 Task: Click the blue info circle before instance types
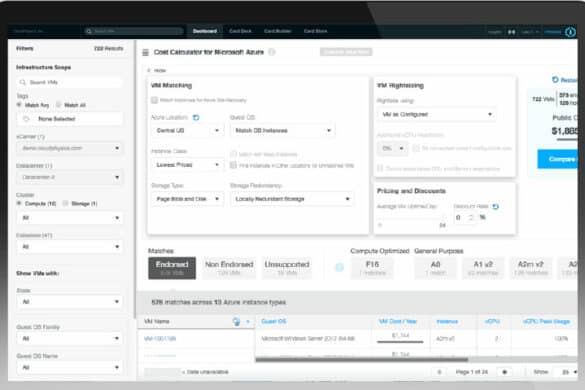coord(340,267)
